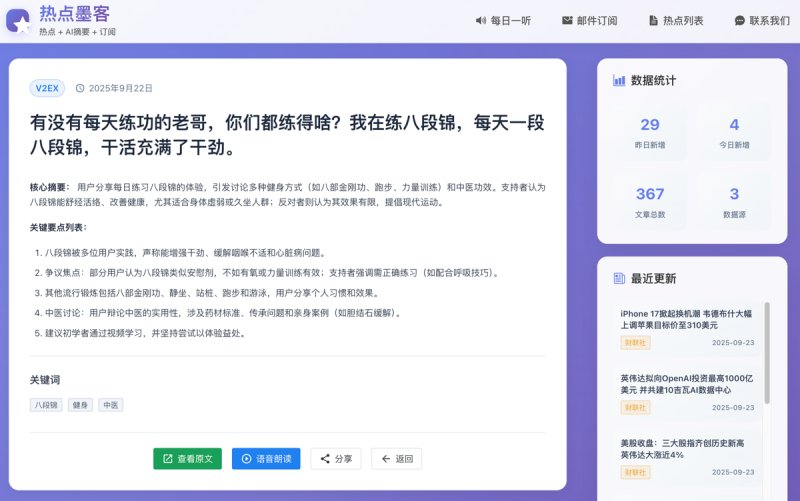The image size is (800, 501).
Task: Click the 八段锦 keyword tag
Action: [x=46, y=405]
